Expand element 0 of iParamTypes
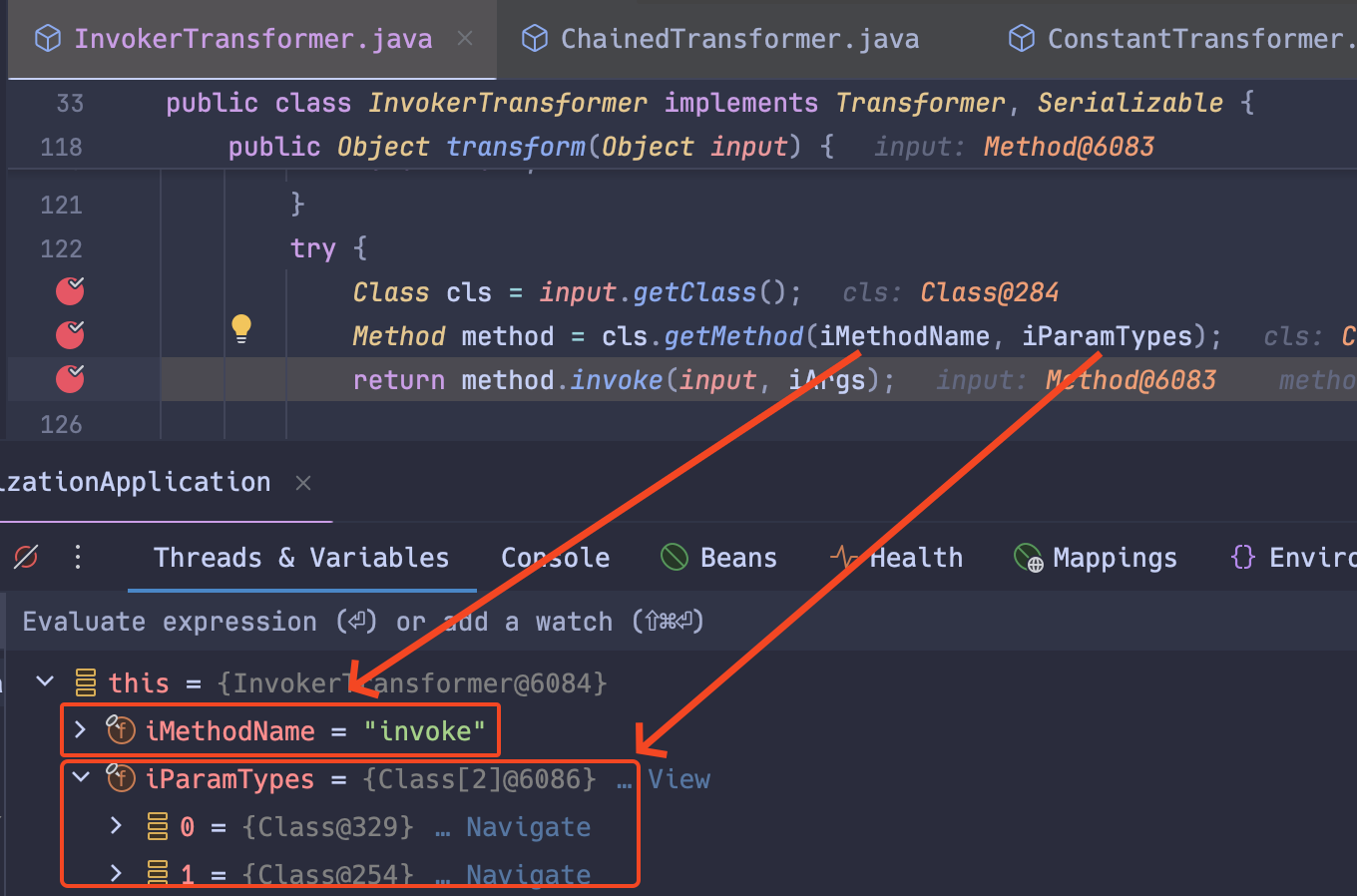The width and height of the screenshot is (1357, 896). pos(118,826)
